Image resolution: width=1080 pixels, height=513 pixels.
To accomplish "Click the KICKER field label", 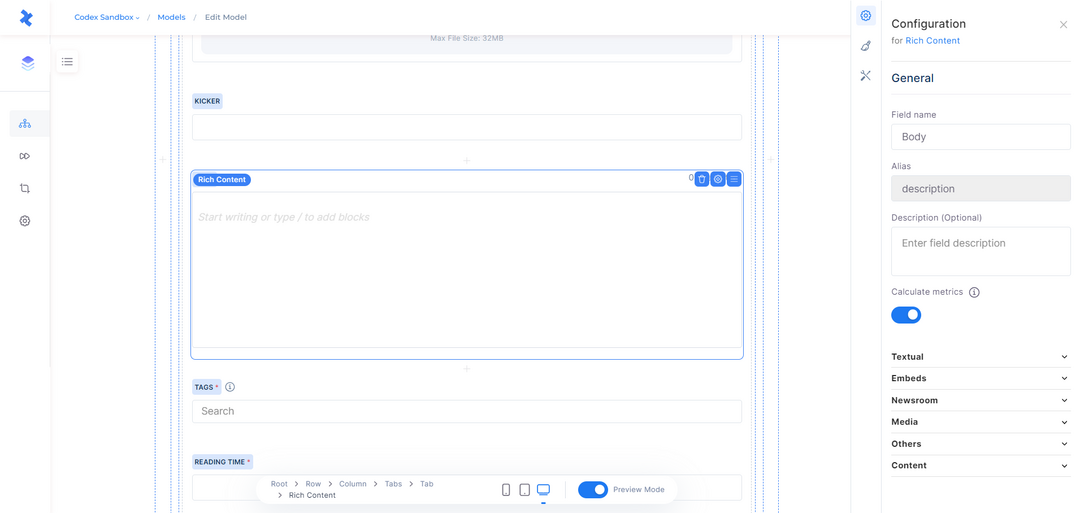I will click(207, 101).
